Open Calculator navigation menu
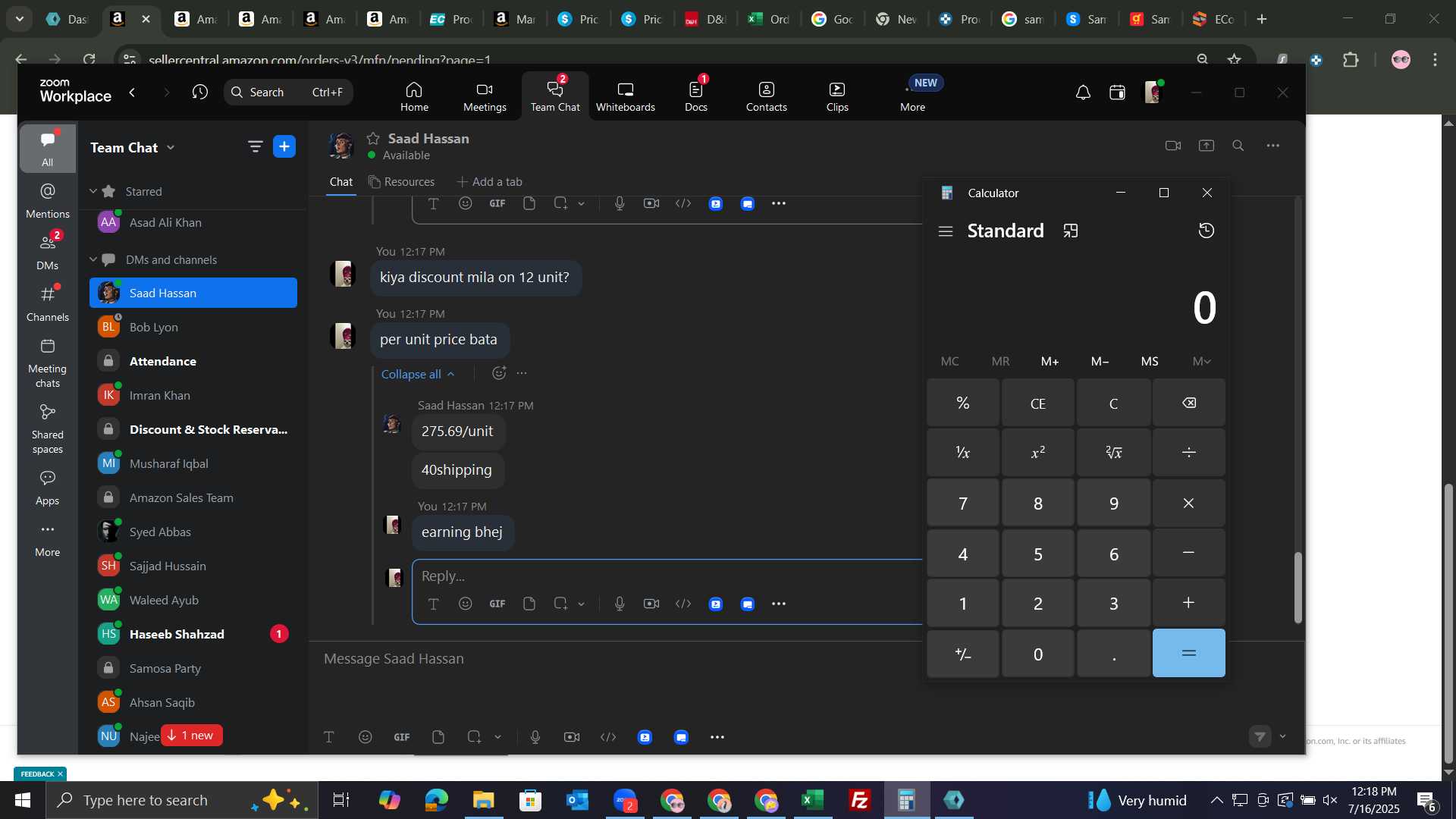This screenshot has height=819, width=1456. [x=945, y=231]
